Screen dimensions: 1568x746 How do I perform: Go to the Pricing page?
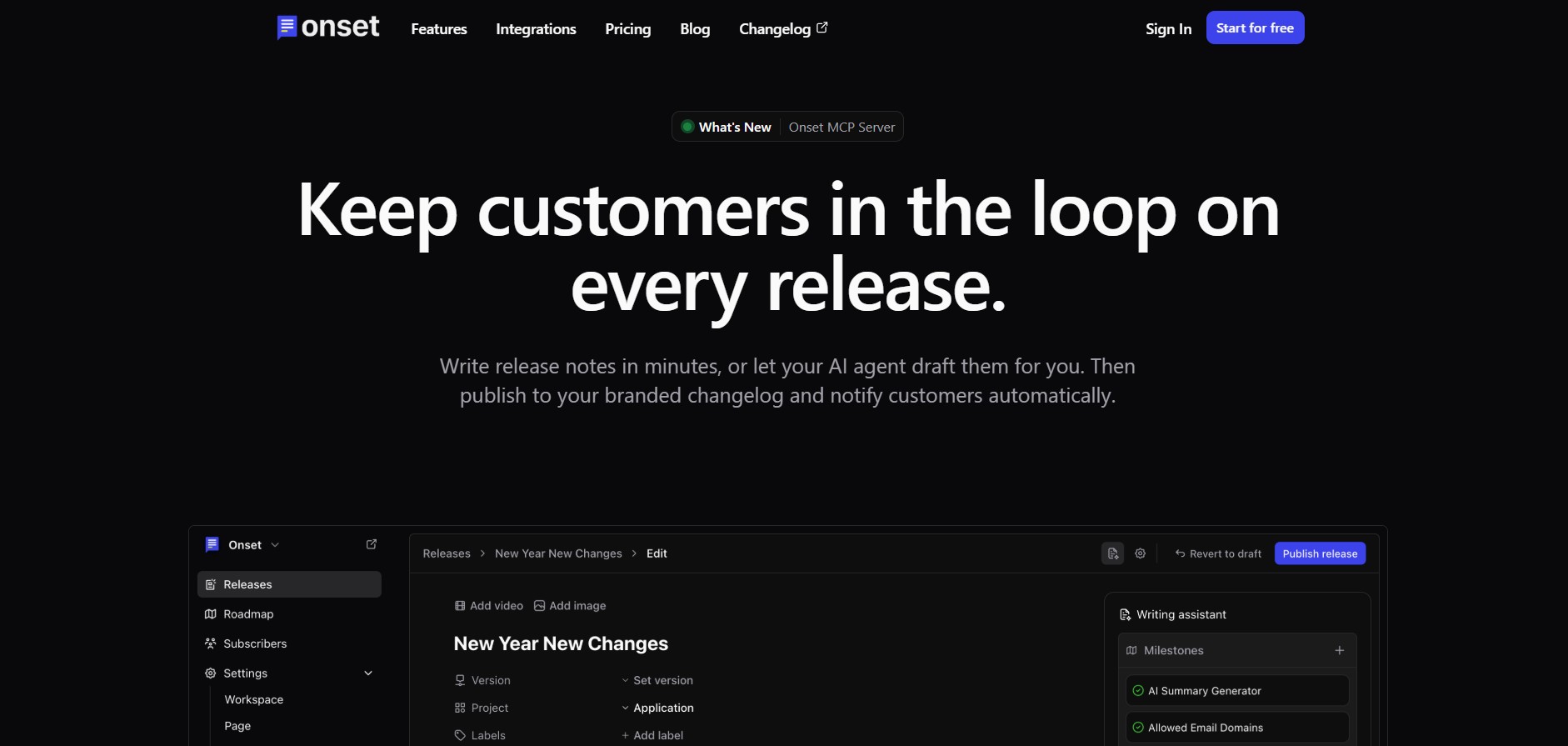[x=628, y=29]
